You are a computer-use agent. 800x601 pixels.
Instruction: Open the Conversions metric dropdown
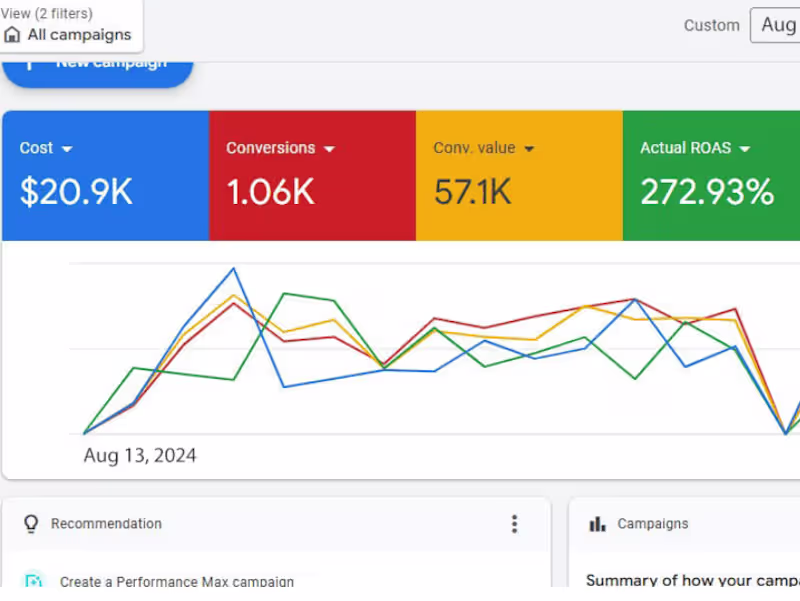pos(330,148)
